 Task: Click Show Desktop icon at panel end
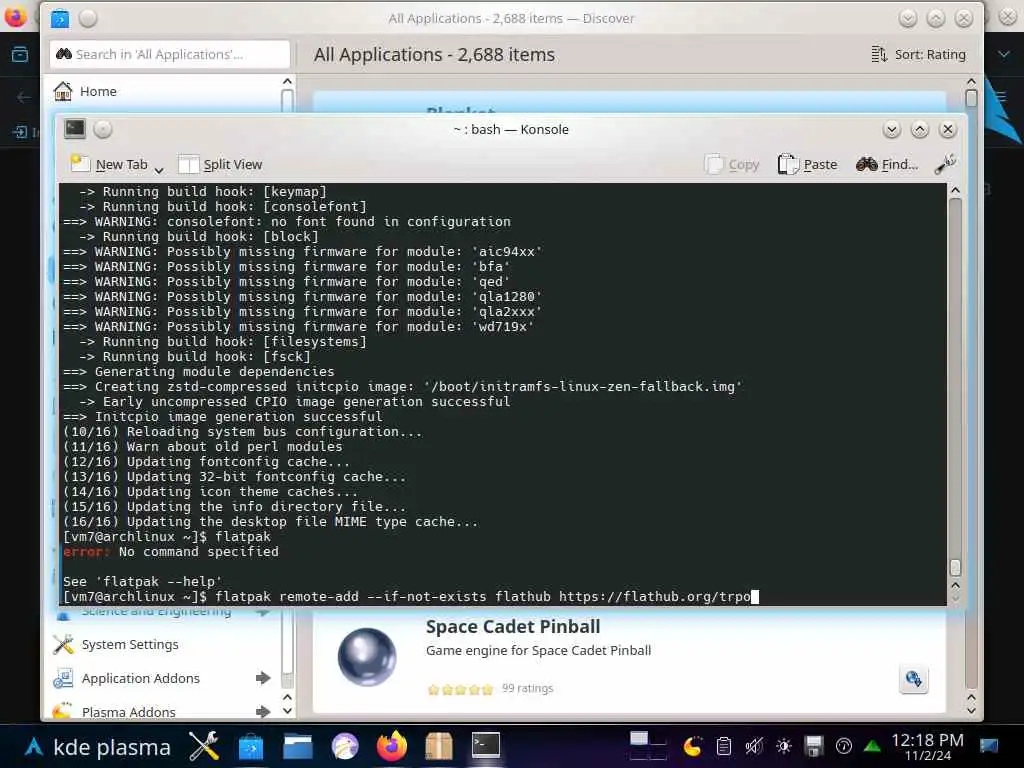pos(989,746)
